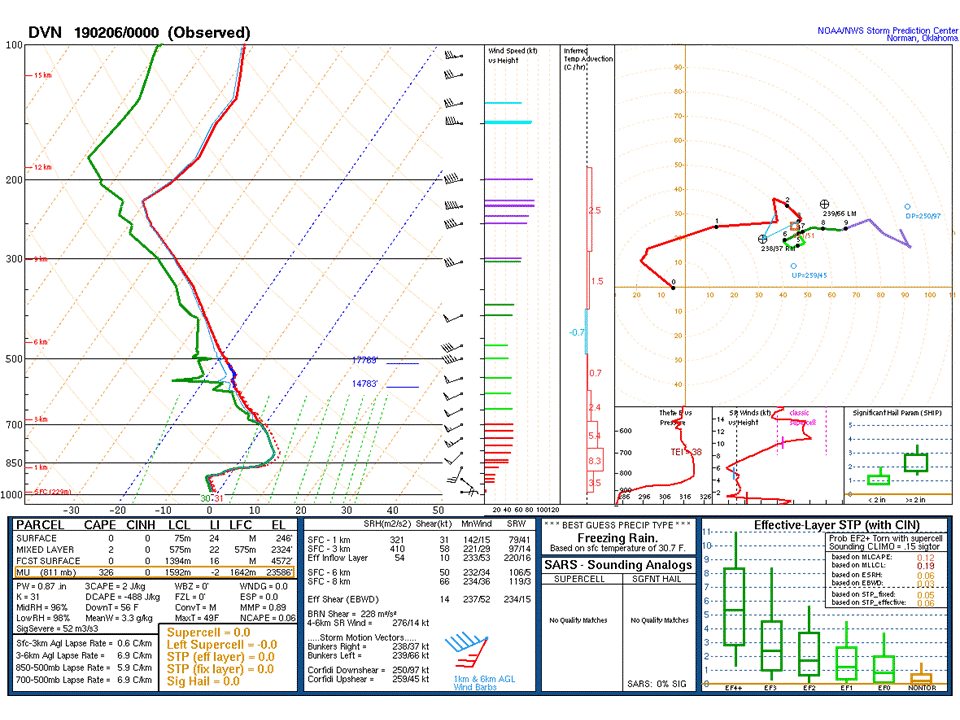960x720 pixels.
Task: Select the highlighted MU (811 mb) parcel row
Action: 154,572
